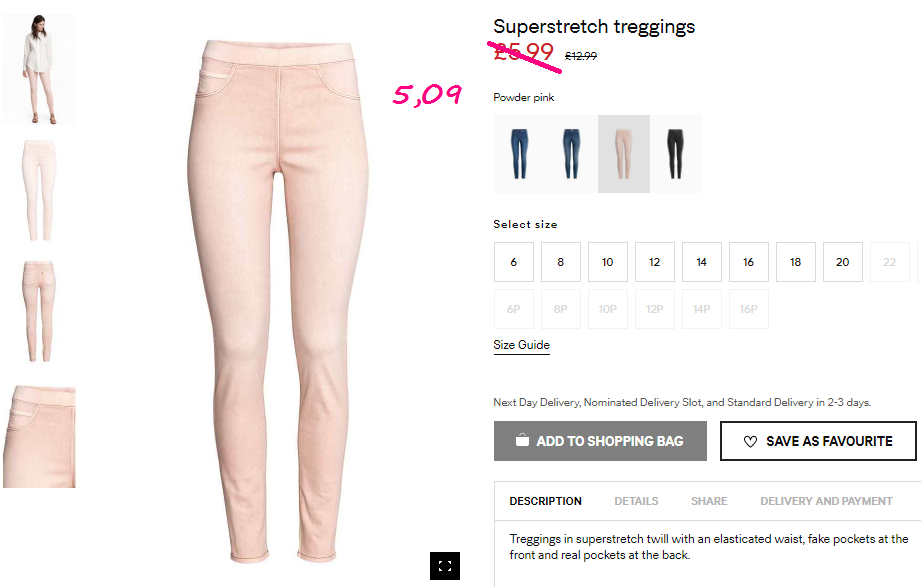The width and height of the screenshot is (921, 587).
Task: Switch to the Details tab
Action: 636,501
